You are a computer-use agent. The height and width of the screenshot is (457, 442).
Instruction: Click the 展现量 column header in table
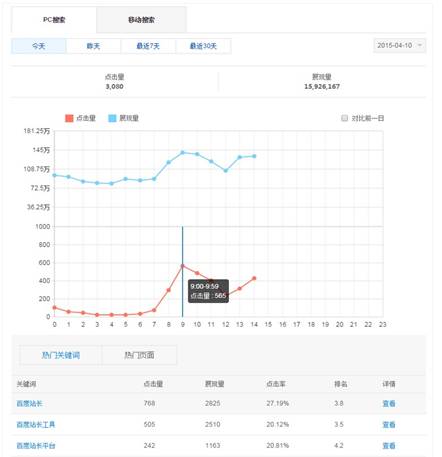coord(214,384)
